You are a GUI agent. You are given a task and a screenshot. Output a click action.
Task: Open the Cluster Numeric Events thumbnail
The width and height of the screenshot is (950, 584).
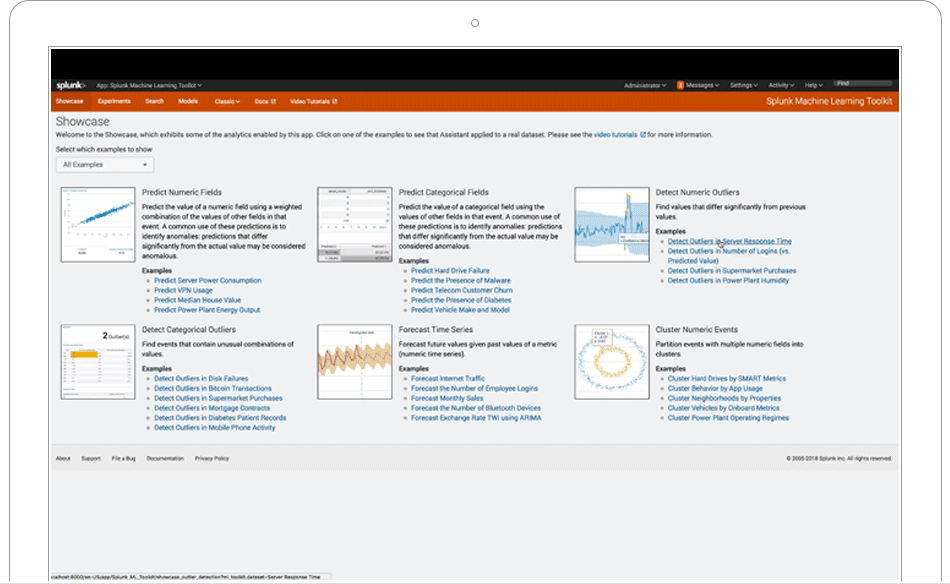tap(612, 362)
